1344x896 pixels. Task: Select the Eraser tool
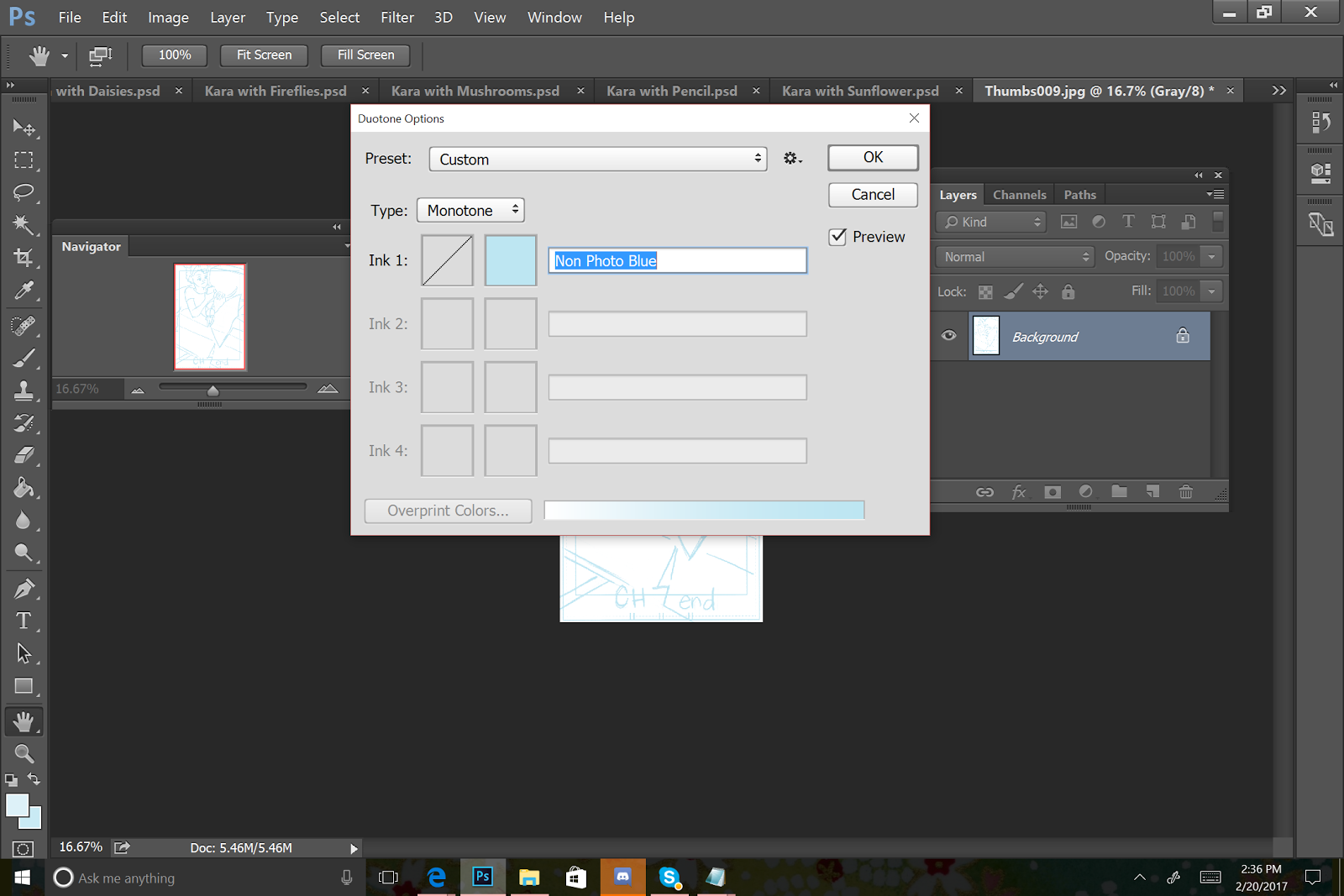tap(24, 455)
